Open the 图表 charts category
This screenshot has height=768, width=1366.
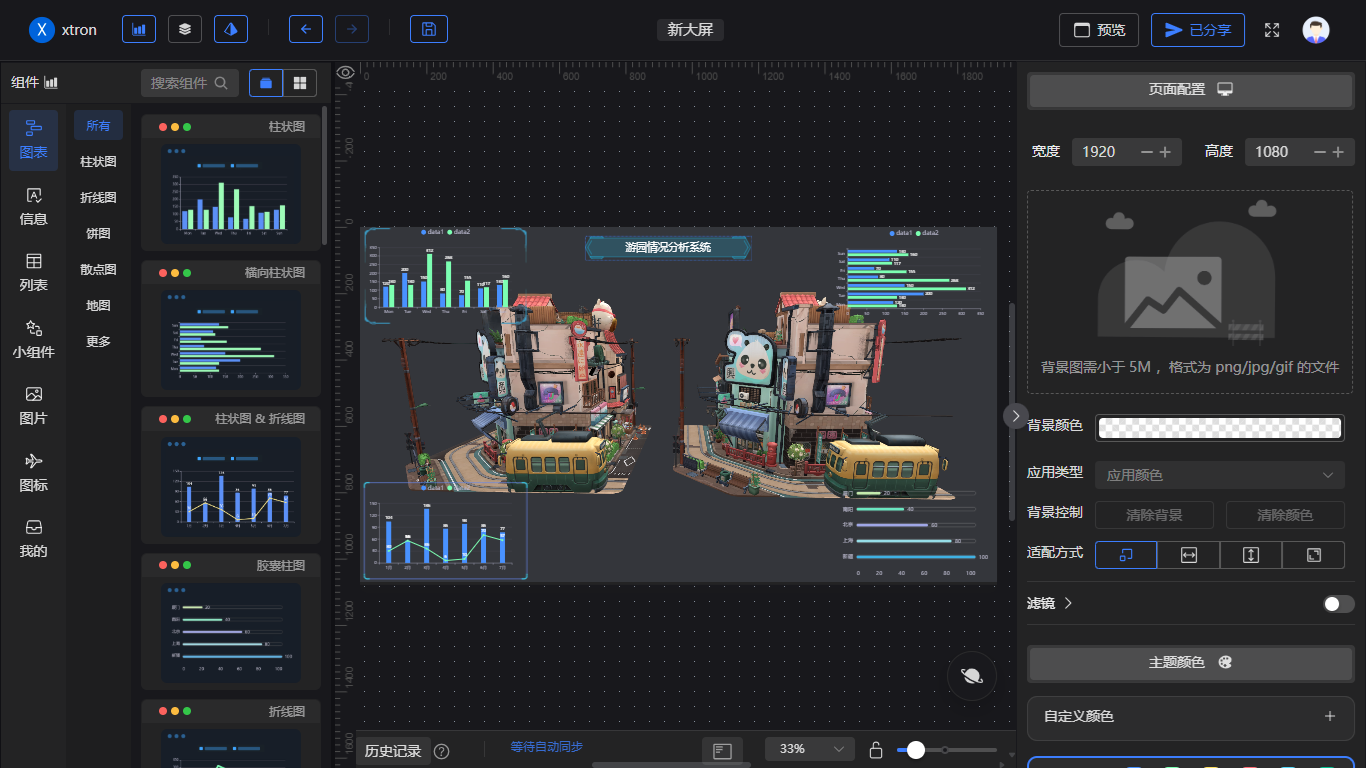(x=34, y=140)
